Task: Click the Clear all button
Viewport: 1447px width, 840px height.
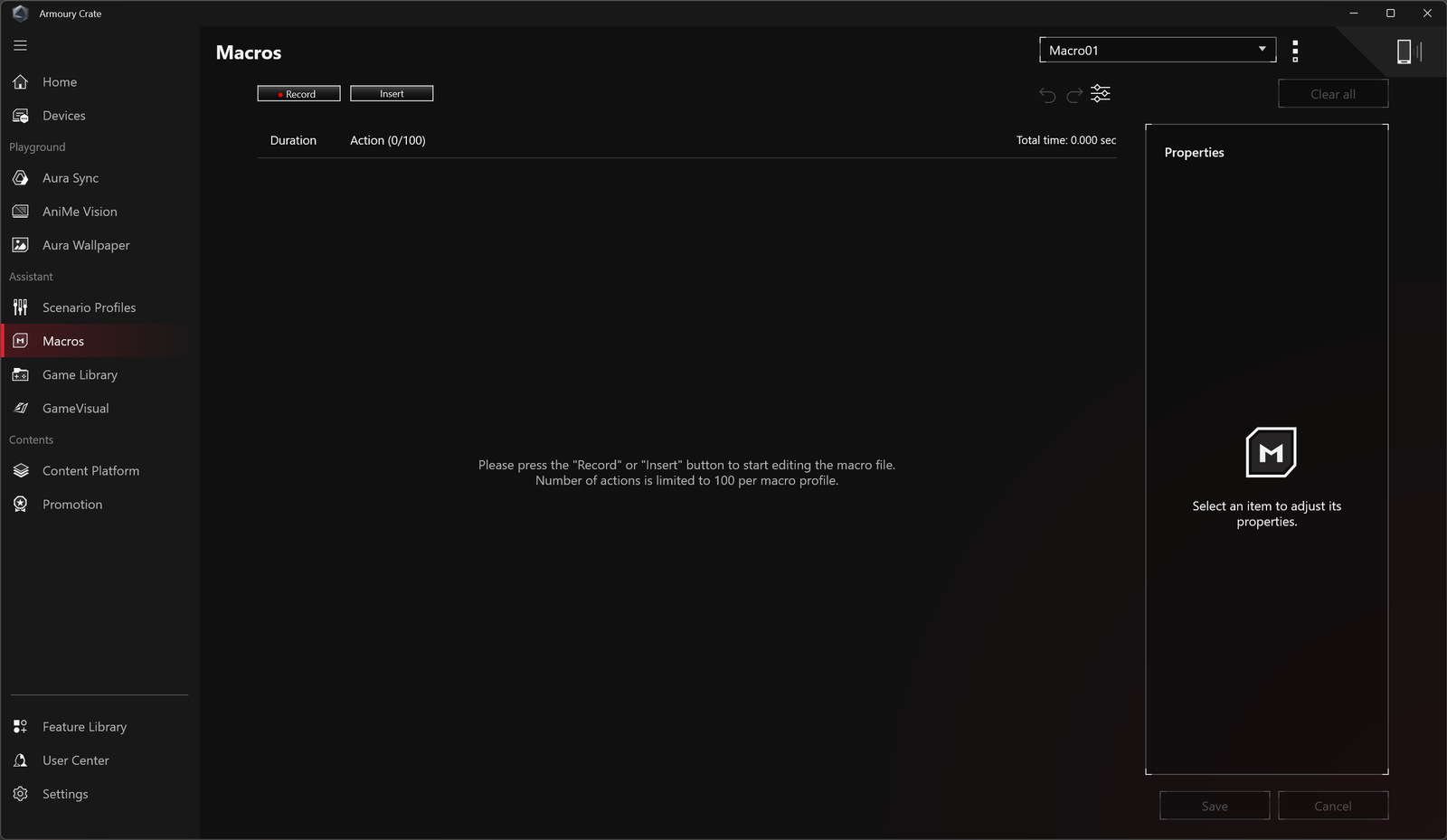Action: click(1333, 93)
